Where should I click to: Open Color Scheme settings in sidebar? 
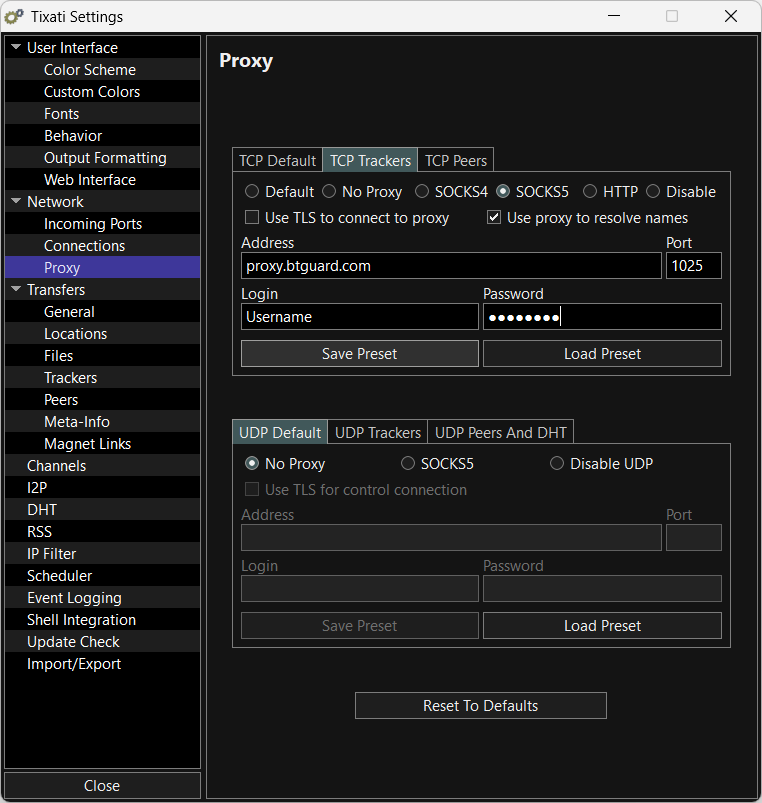(x=89, y=70)
